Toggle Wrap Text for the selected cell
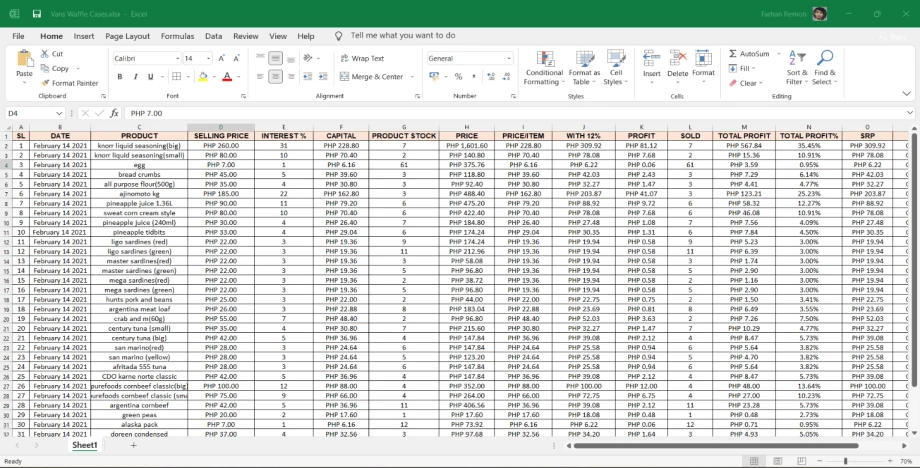This screenshot has width=920, height=468. (x=361, y=59)
